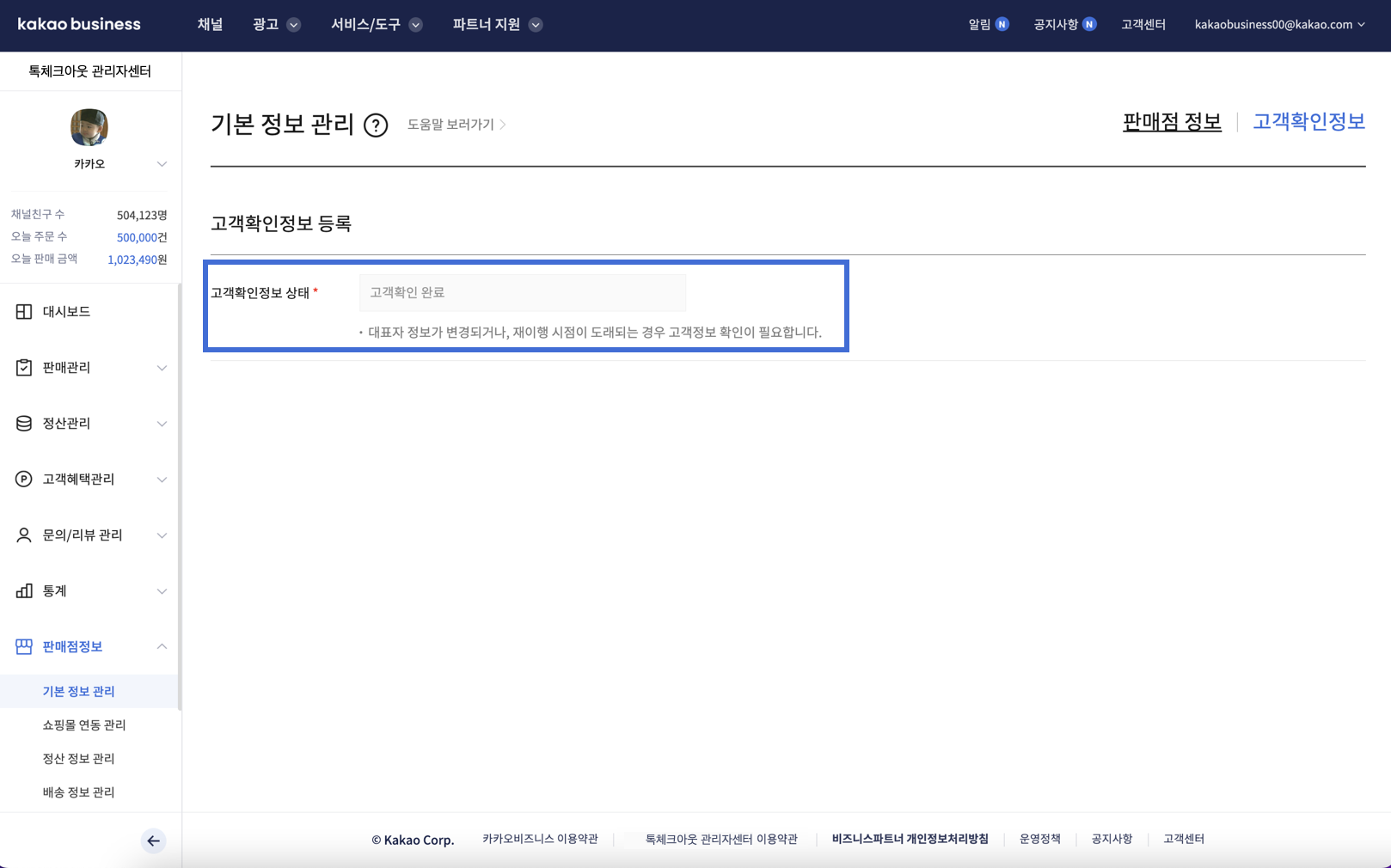This screenshot has width=1391, height=868.
Task: Switch to the 판매점 정보 tab
Action: tap(1172, 122)
